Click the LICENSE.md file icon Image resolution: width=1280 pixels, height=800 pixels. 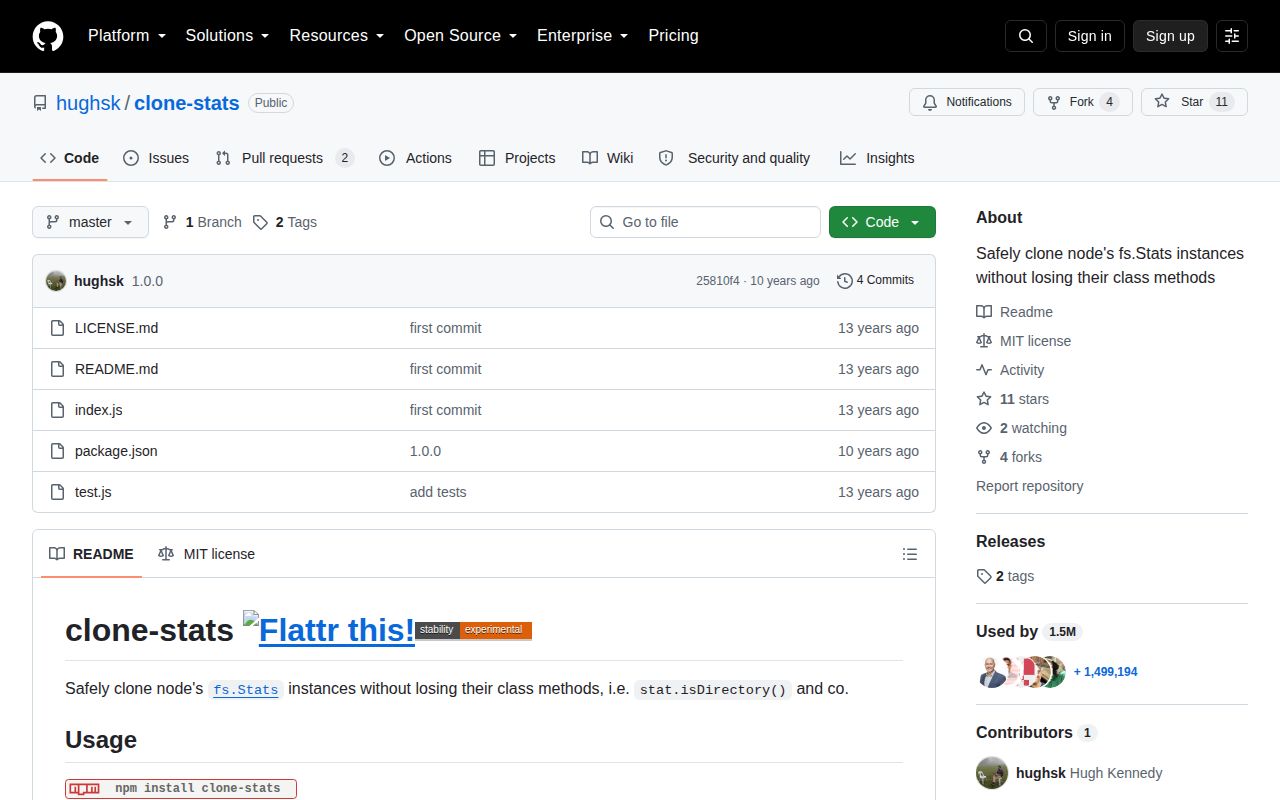pos(57,328)
